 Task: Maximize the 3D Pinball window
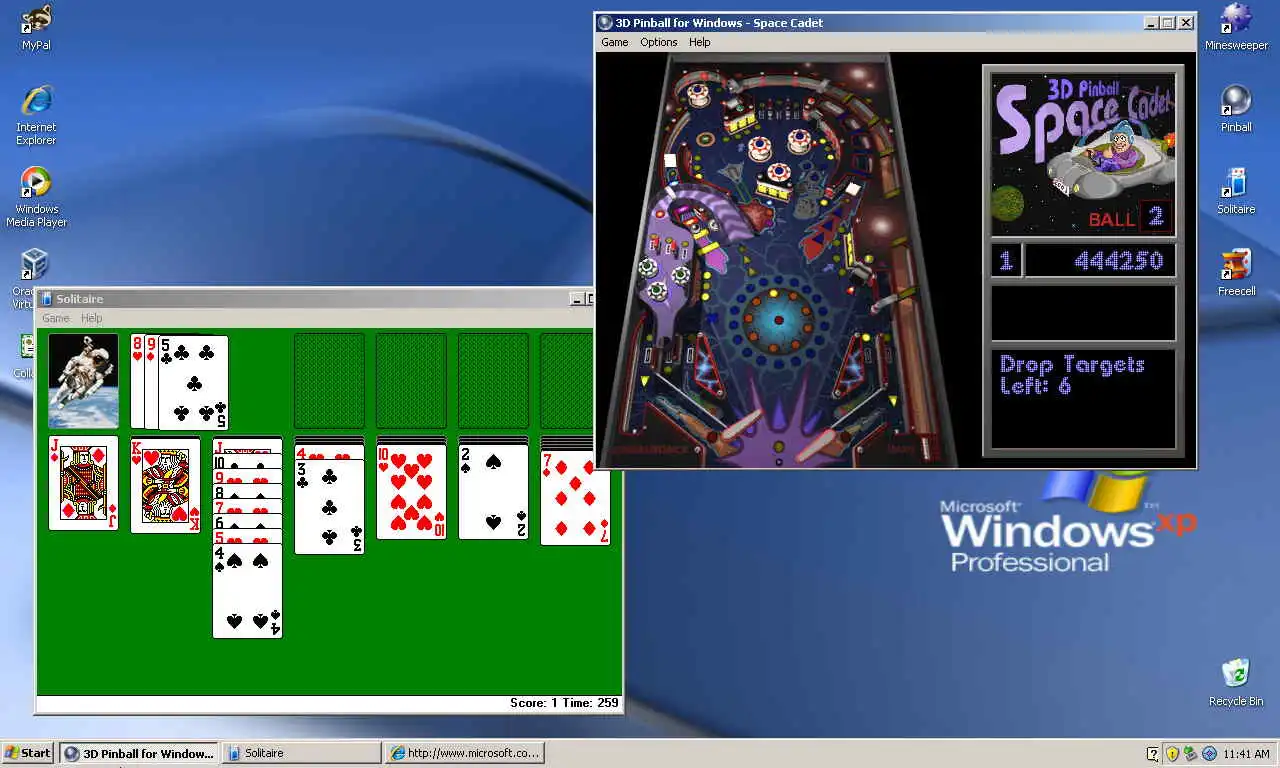(1167, 22)
